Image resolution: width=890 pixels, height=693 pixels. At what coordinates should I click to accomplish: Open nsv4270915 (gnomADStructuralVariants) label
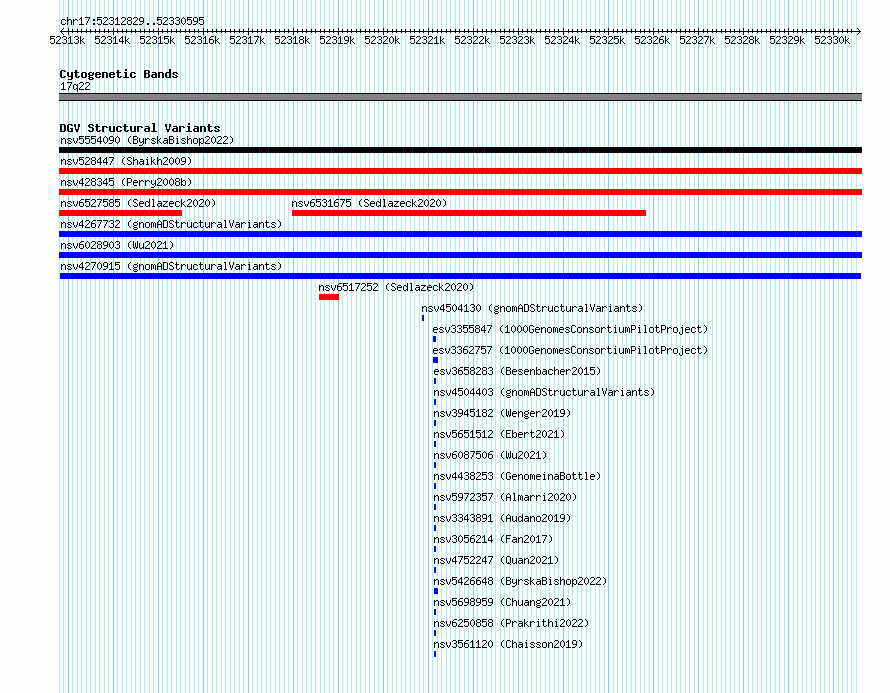(x=171, y=266)
